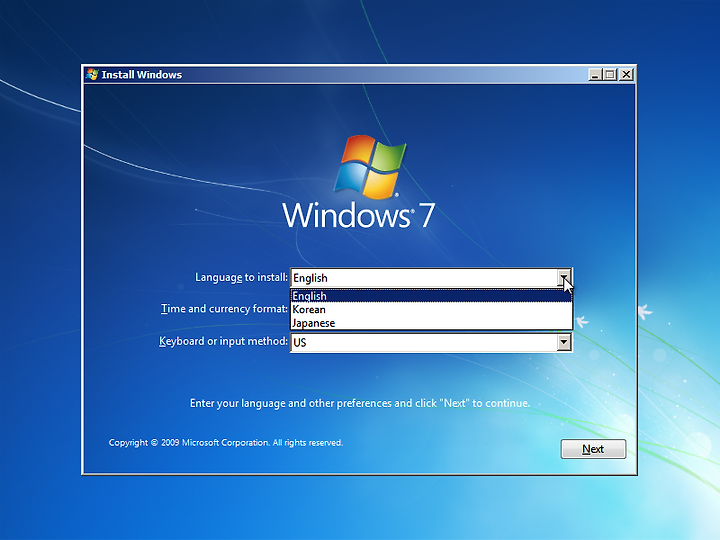Select English in the language dropdown list
This screenshot has height=540, width=720.
[431, 296]
